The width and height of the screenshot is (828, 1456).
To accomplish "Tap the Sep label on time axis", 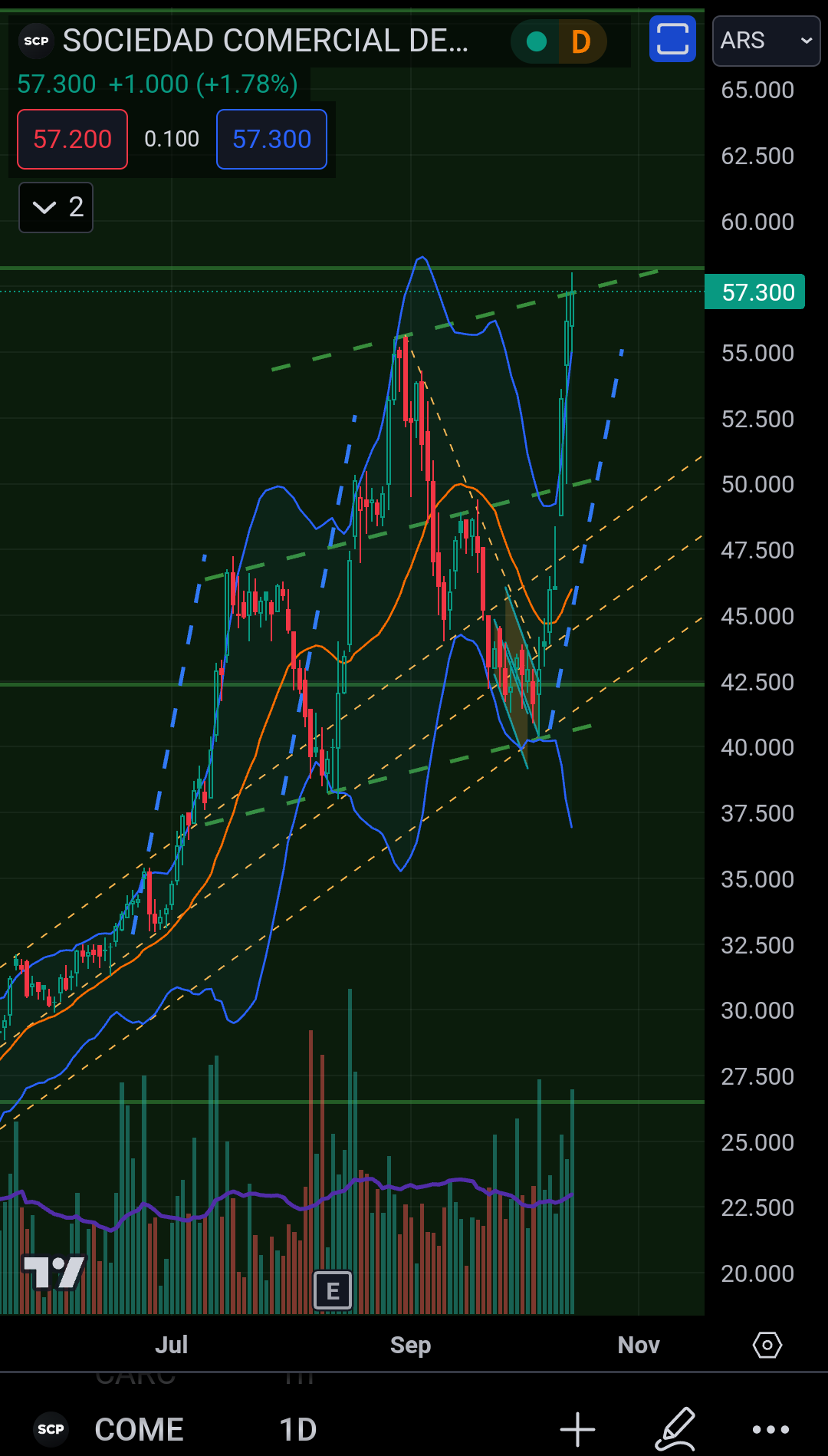I will pos(410,1345).
